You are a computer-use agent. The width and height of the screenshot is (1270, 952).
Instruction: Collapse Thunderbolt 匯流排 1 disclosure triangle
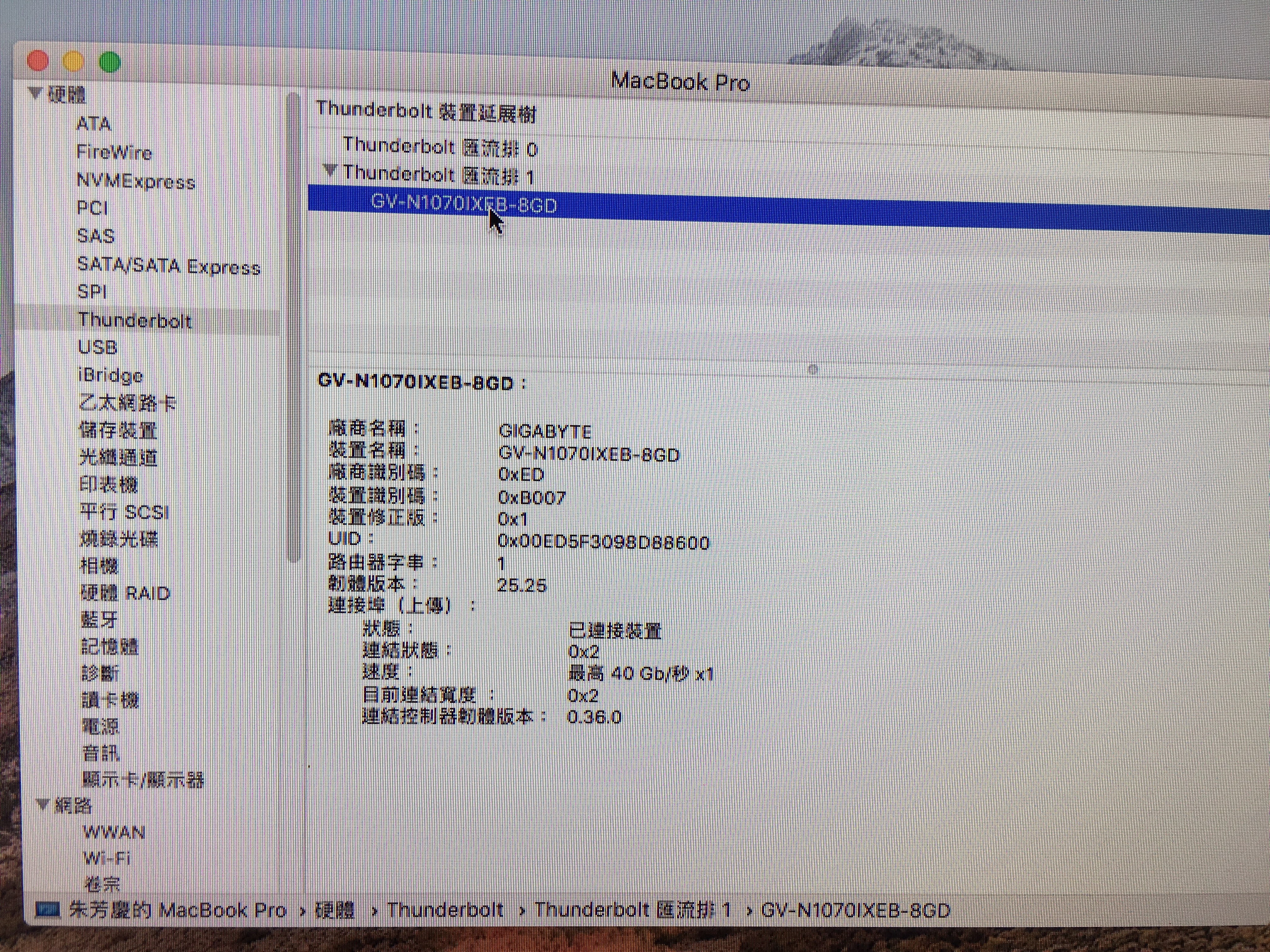[329, 170]
